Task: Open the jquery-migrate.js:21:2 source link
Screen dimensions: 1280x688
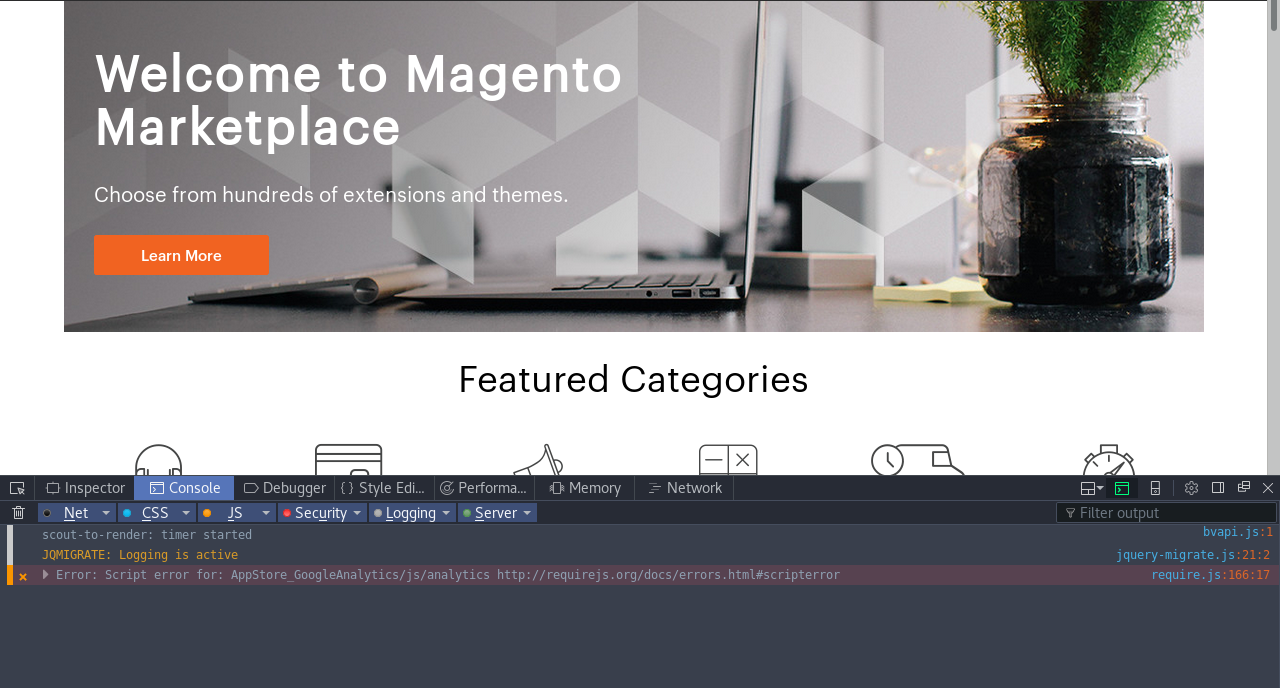Action: 1193,555
